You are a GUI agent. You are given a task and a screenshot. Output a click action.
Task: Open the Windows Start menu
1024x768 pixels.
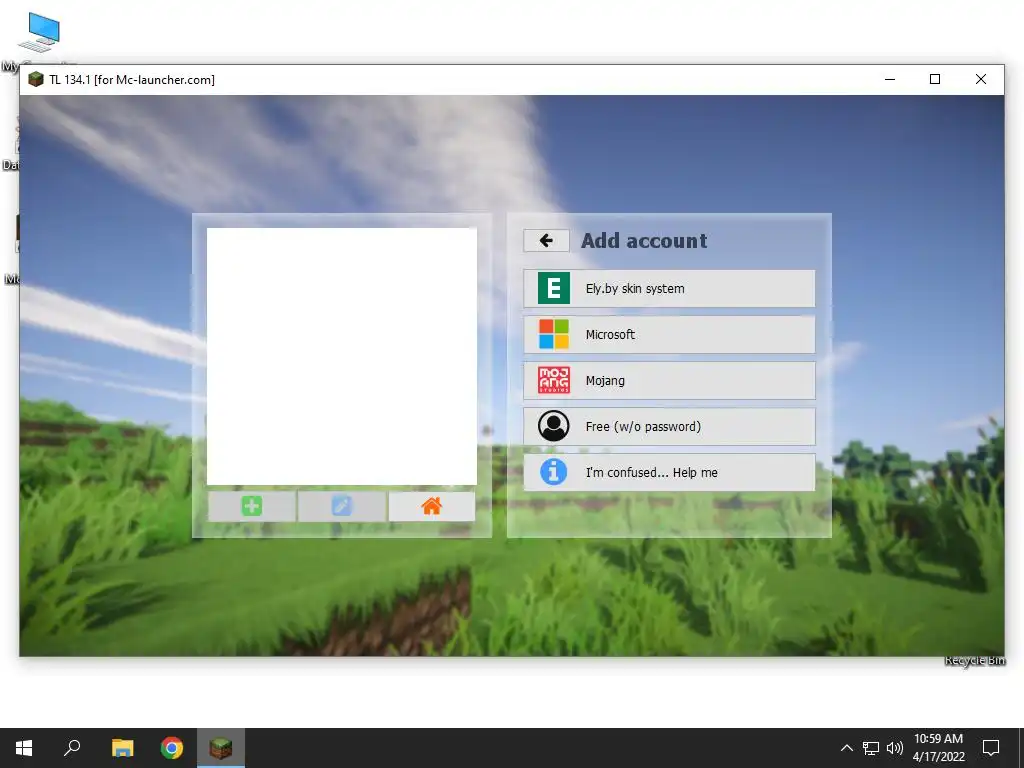tap(24, 748)
